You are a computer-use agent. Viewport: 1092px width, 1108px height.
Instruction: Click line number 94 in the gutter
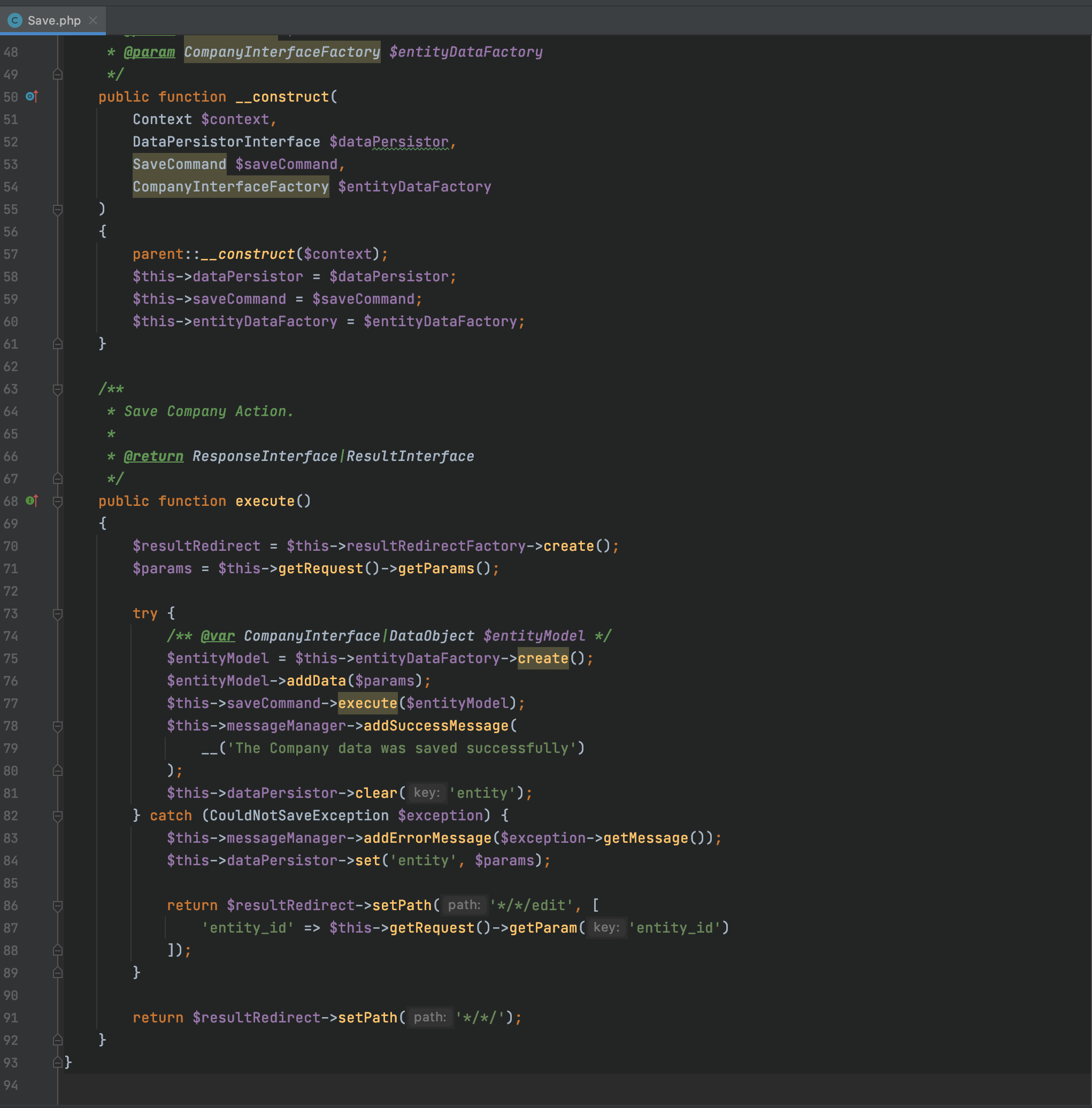pyautogui.click(x=11, y=1085)
